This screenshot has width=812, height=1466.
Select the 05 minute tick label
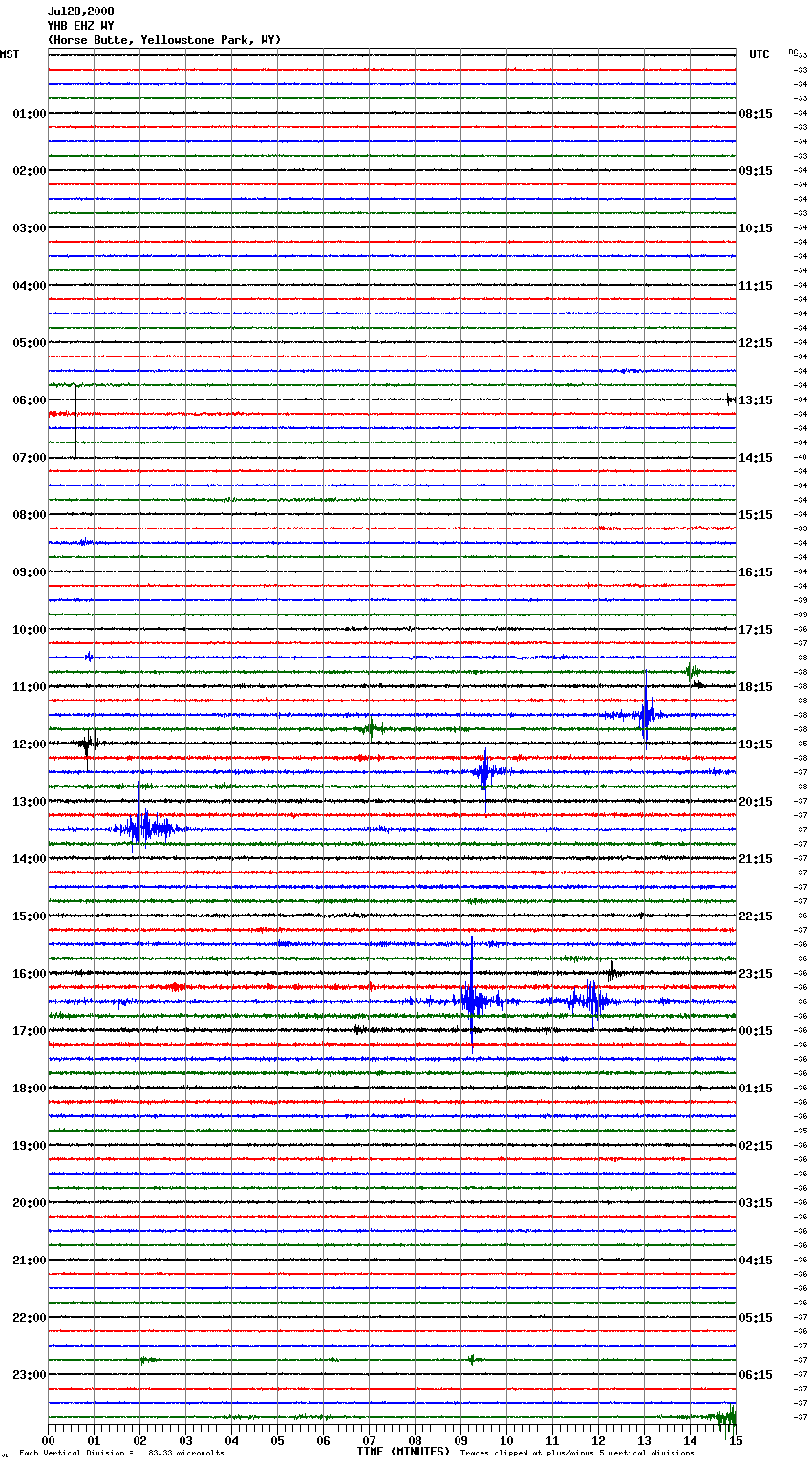(277, 1441)
